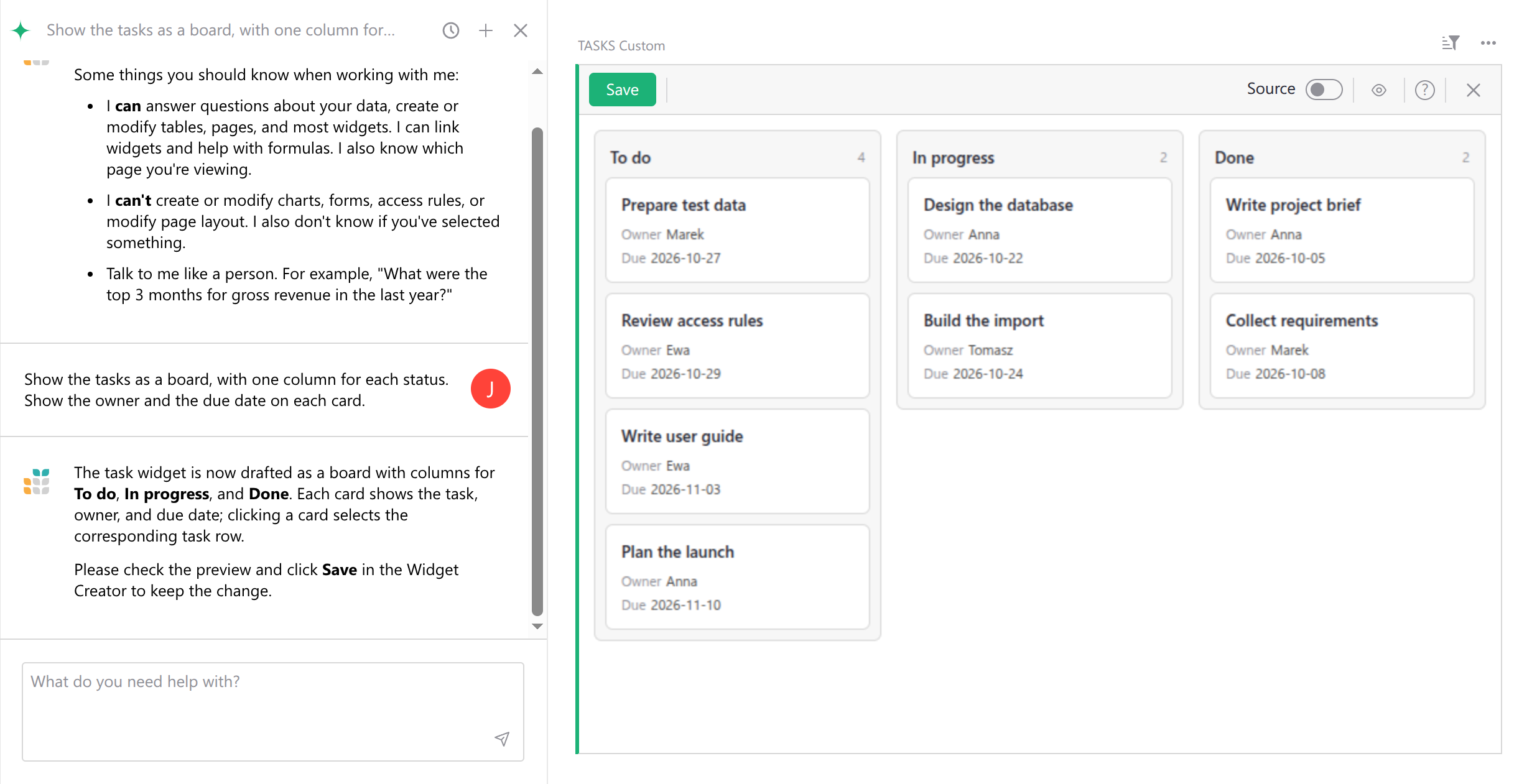Click the To do count badge '4'

click(x=861, y=158)
